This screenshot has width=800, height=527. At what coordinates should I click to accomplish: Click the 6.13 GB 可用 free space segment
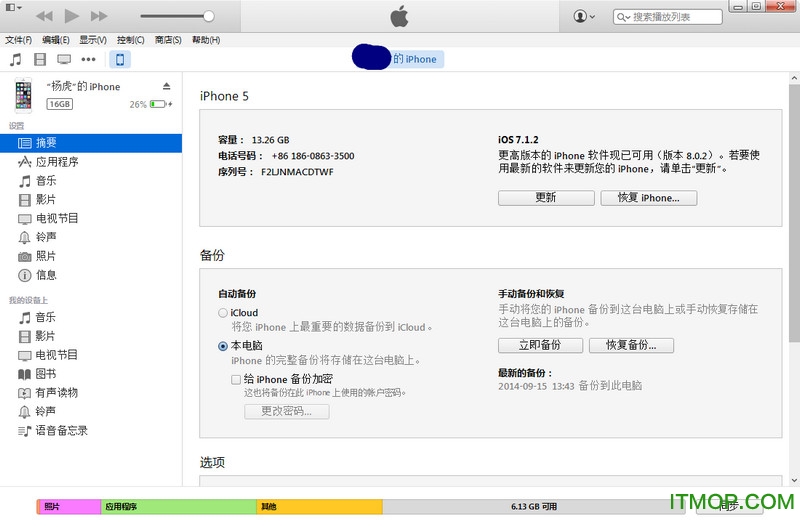(533, 507)
